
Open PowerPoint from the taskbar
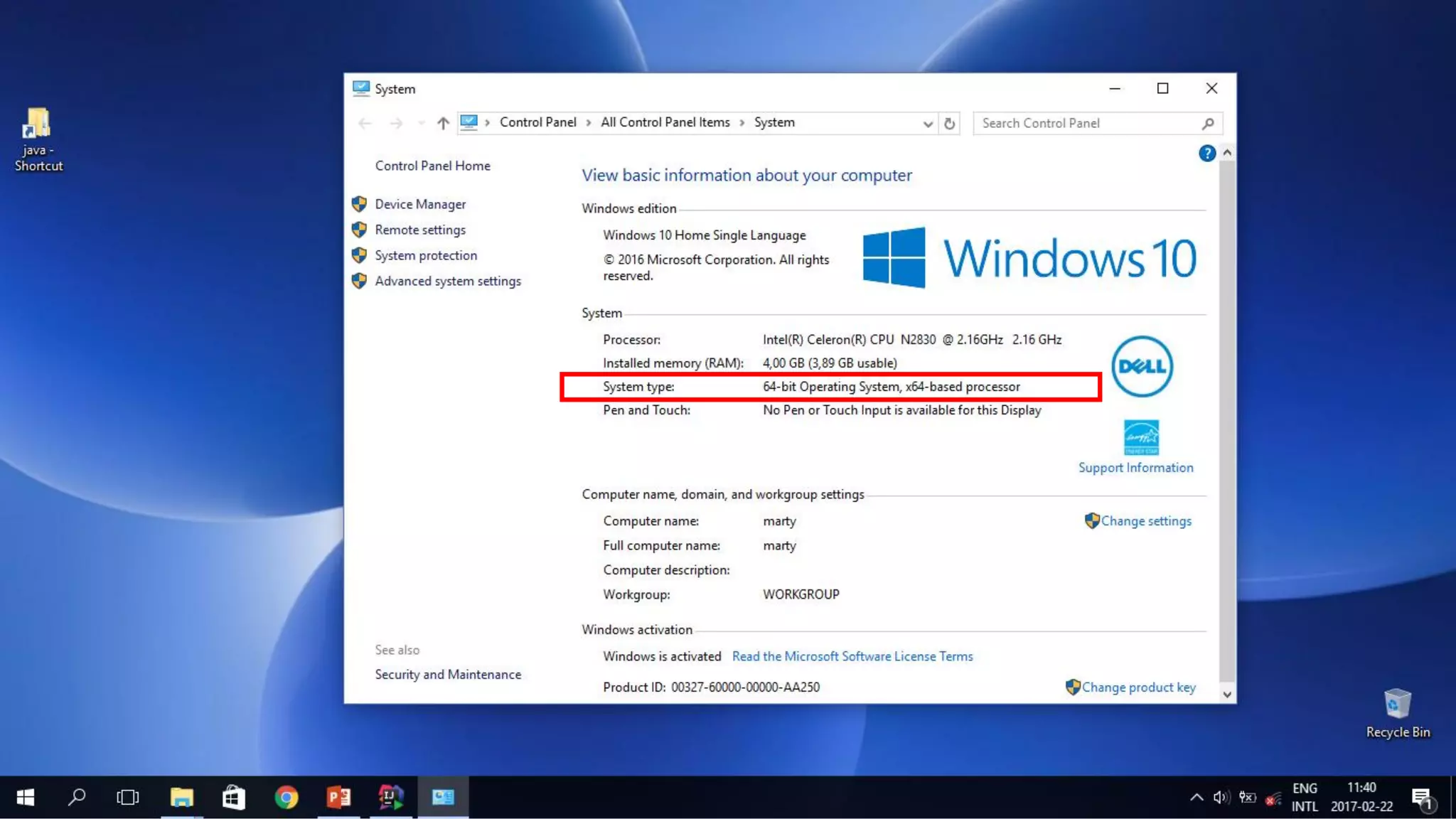338,797
